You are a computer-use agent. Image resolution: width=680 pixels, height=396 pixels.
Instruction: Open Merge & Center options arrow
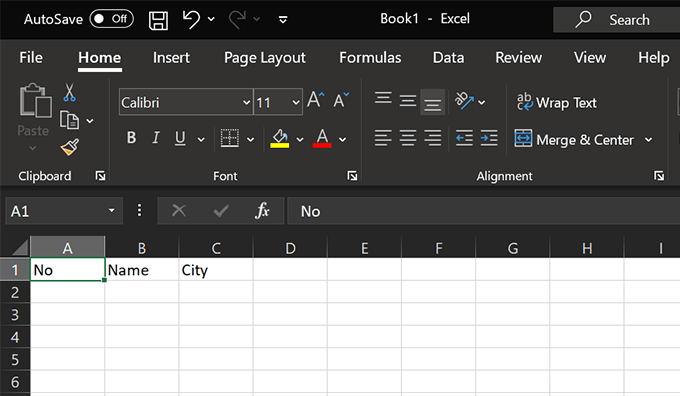[x=648, y=140]
